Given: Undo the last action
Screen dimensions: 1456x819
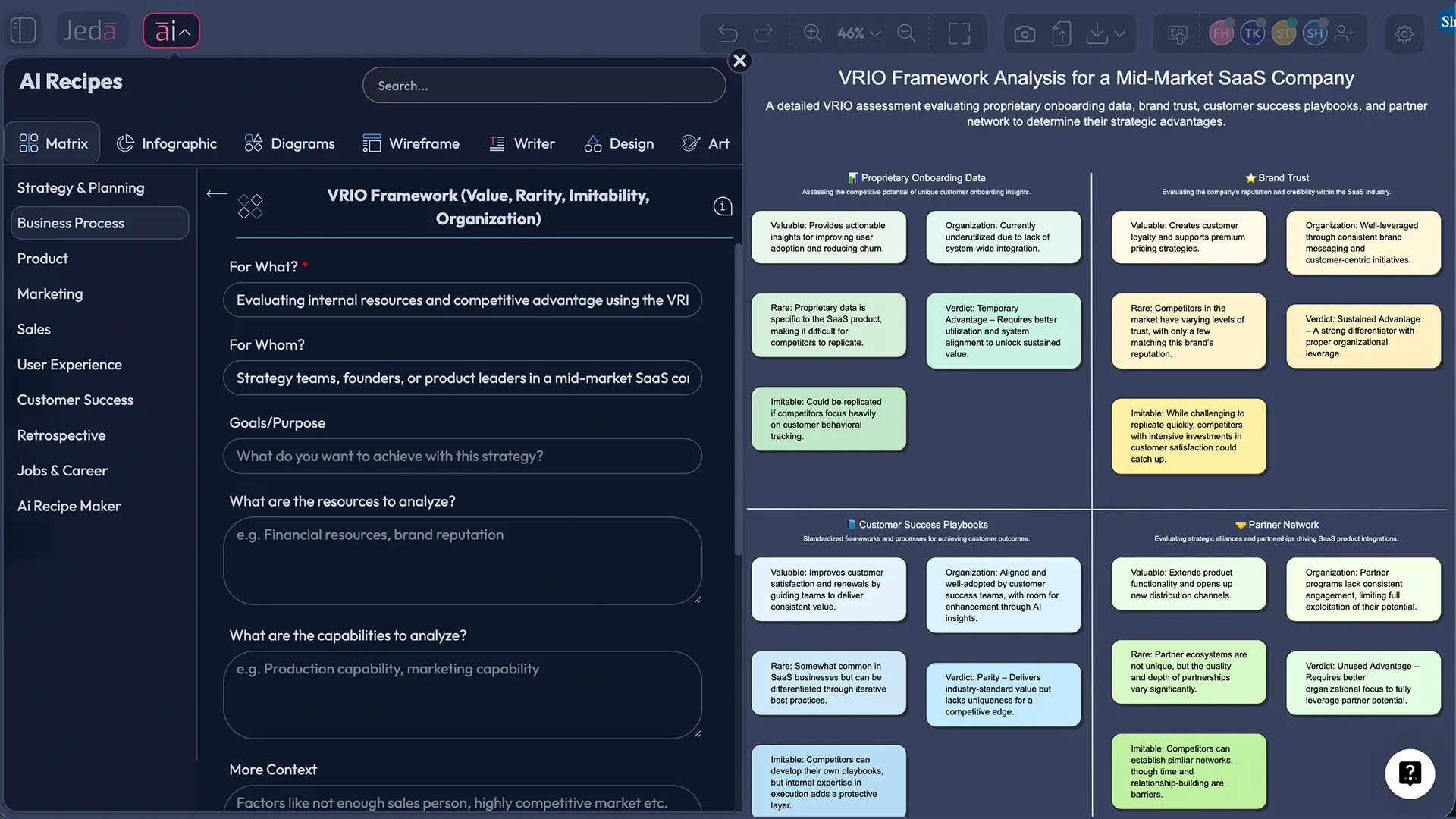Looking at the screenshot, I should (727, 33).
